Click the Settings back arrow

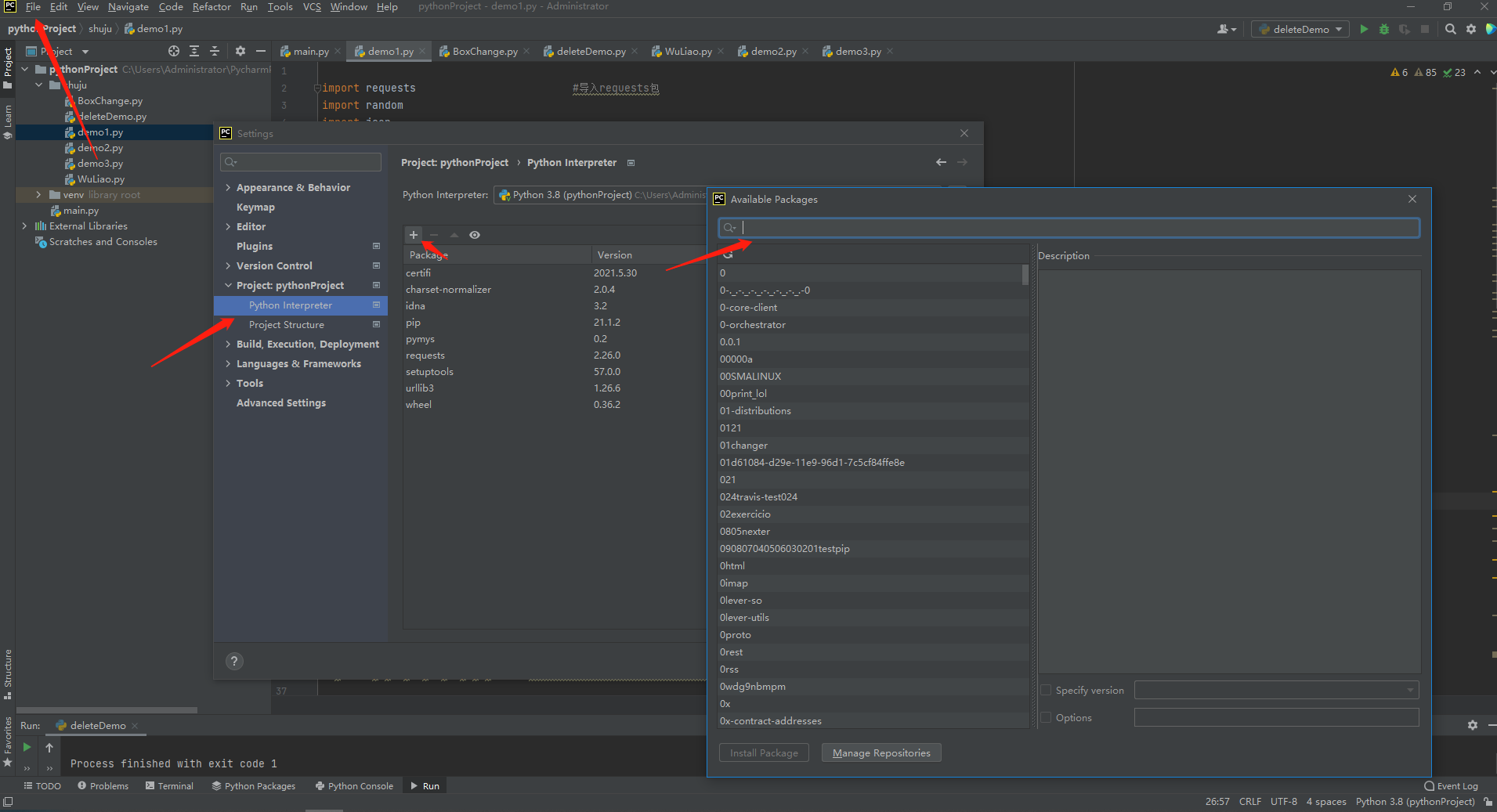(941, 162)
